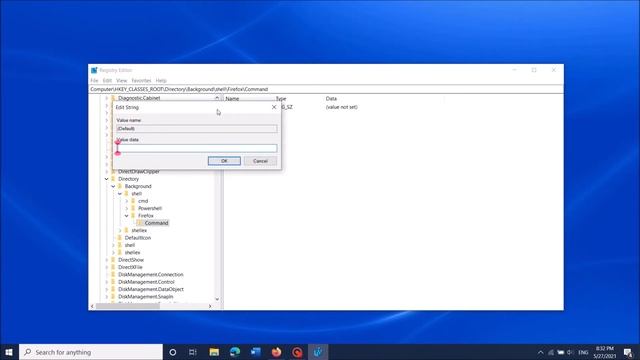Viewport: 640px width, 360px height.
Task: Click the Firefox folder icon in tree
Action: [133, 216]
